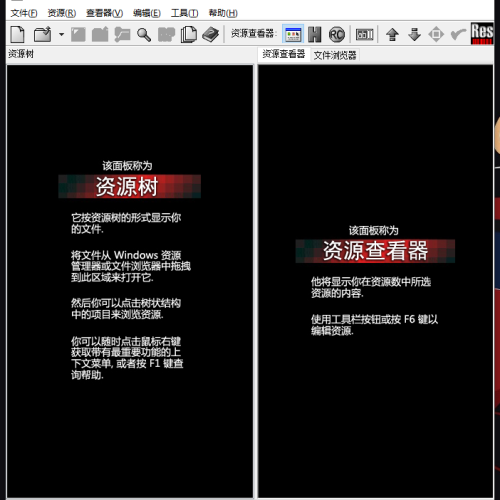500x500 pixels.
Task: Open the 工具(T) menu
Action: tap(185, 13)
